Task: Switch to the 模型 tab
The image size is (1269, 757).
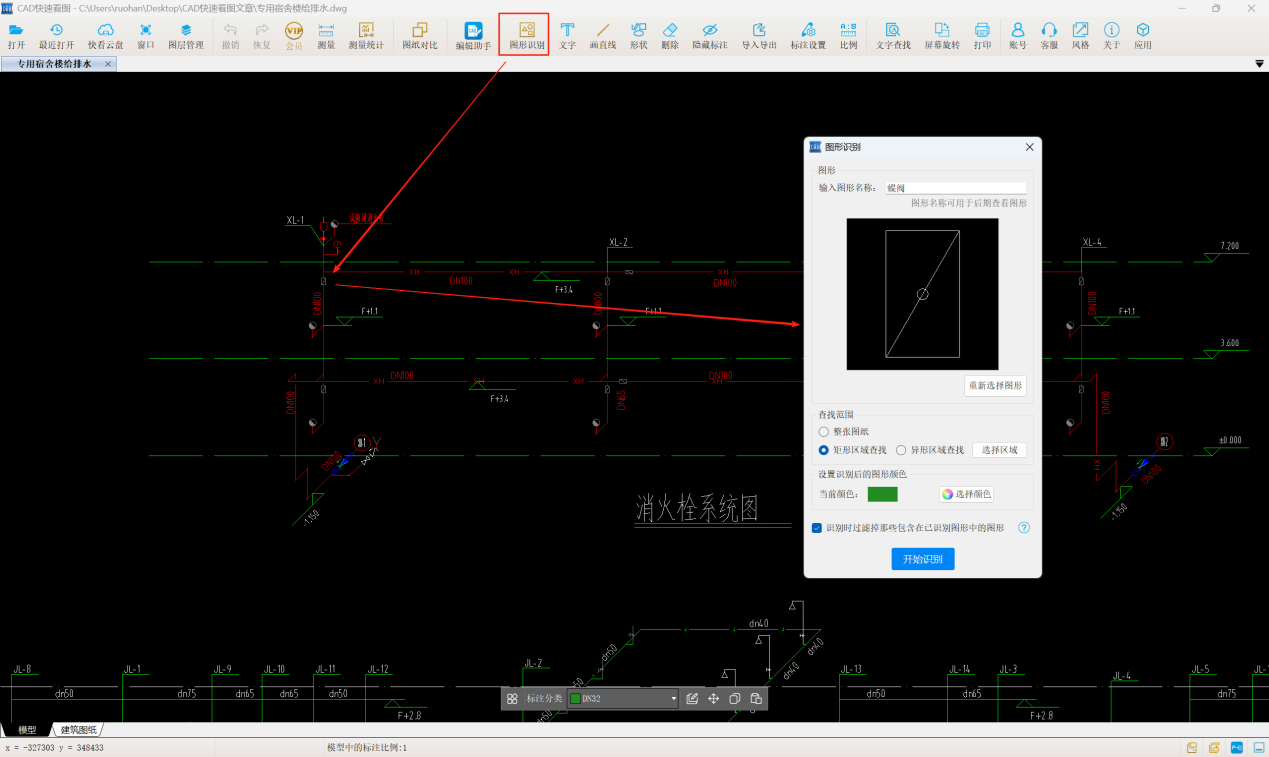Action: click(27, 730)
